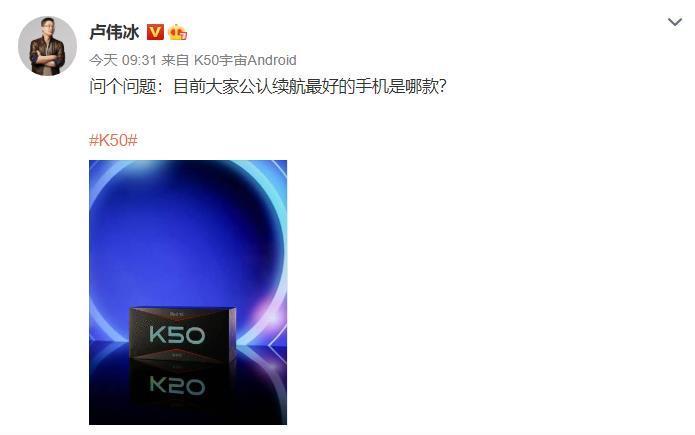Click the K50 lettering on the box

click(x=177, y=334)
